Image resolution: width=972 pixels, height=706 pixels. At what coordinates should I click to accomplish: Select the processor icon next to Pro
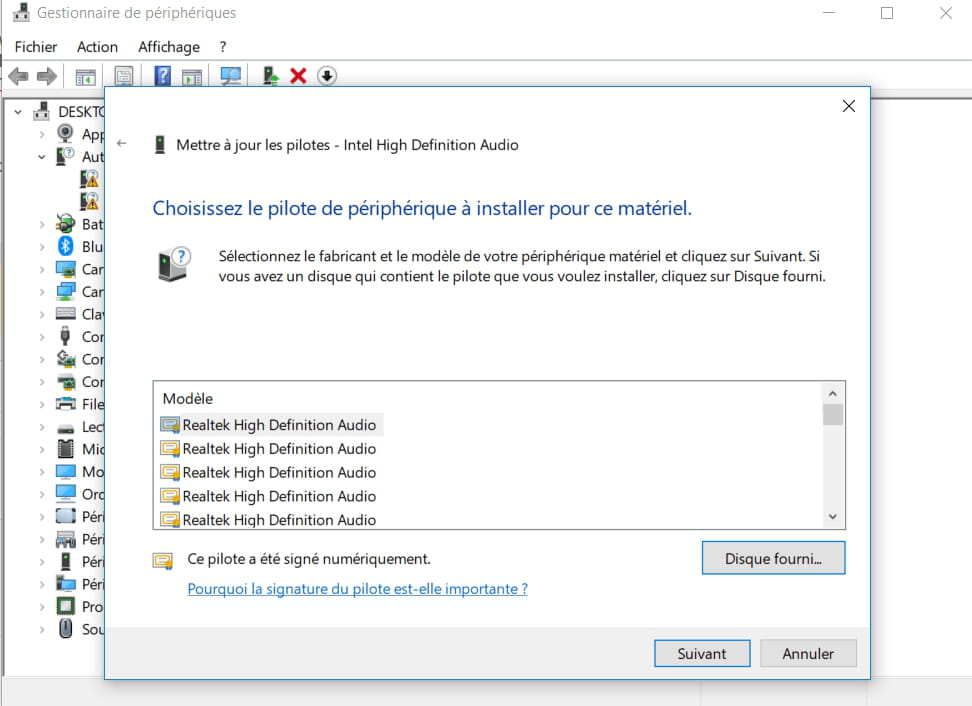pos(66,606)
